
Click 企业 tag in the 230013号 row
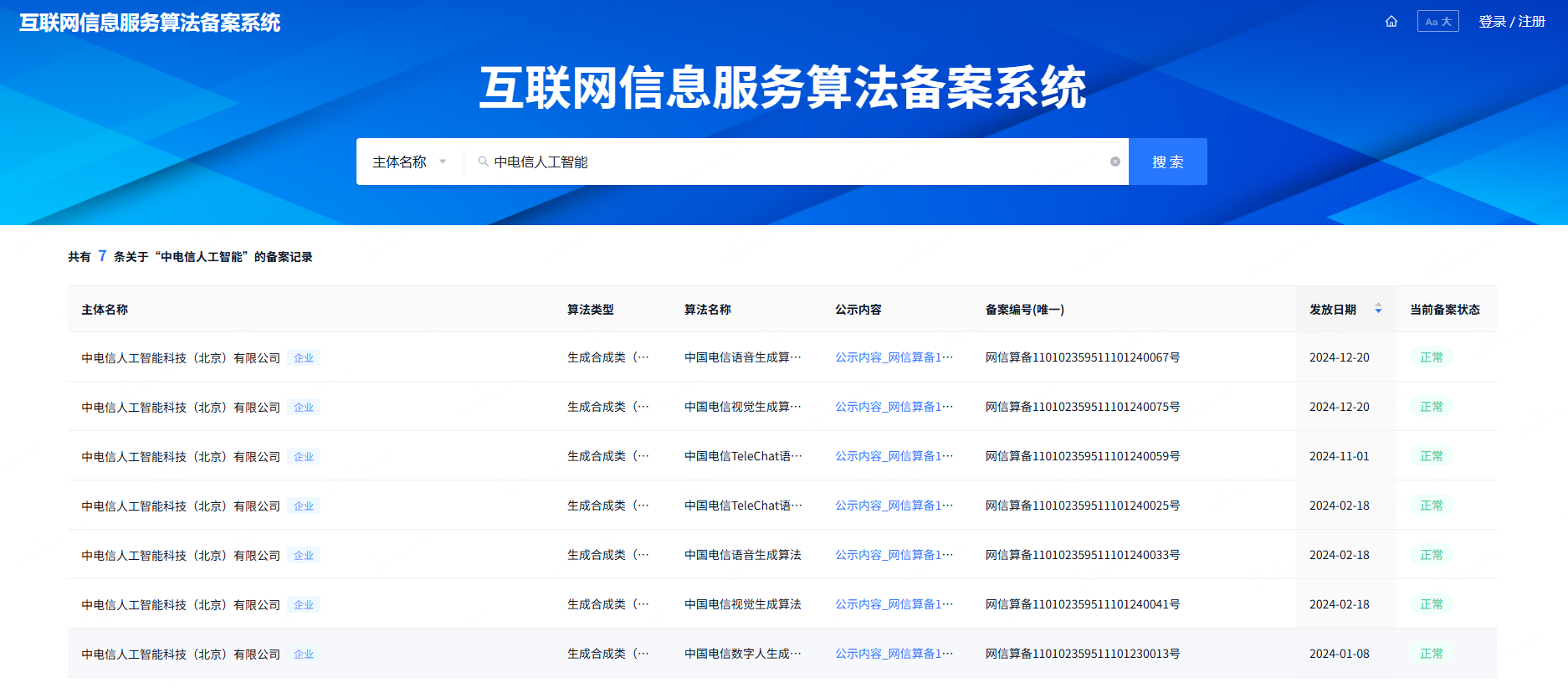[304, 655]
